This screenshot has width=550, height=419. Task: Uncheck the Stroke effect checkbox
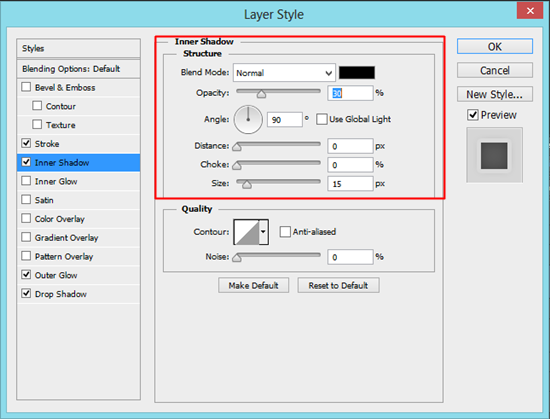coord(26,143)
